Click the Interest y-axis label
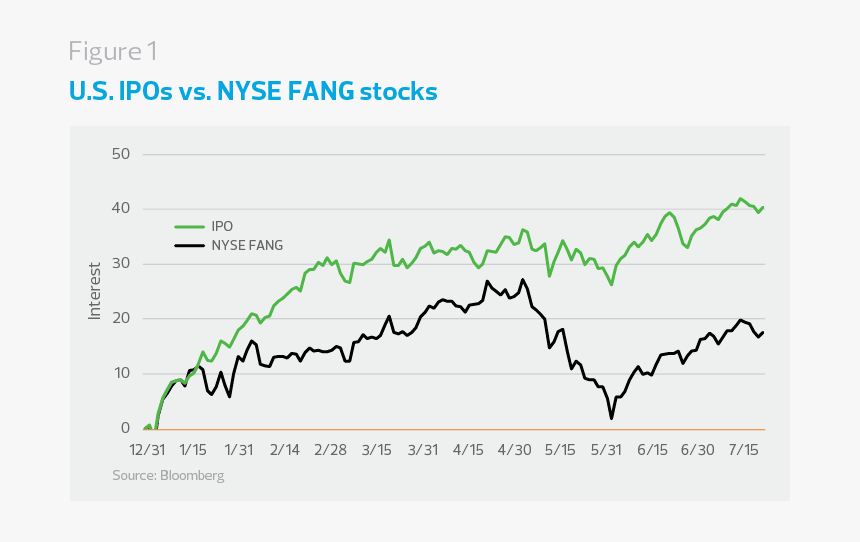860x542 pixels. [x=95, y=290]
